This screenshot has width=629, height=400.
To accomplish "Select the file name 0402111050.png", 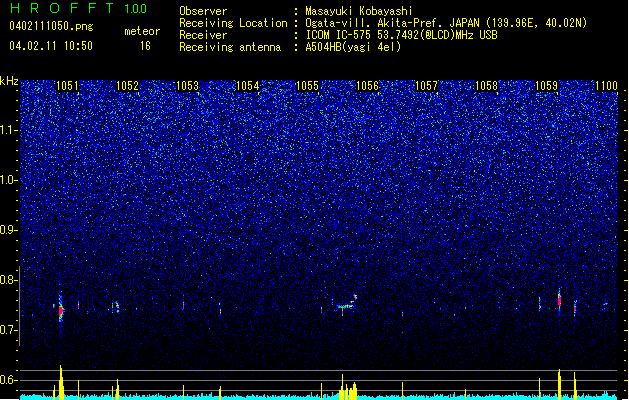I will 51,26.
